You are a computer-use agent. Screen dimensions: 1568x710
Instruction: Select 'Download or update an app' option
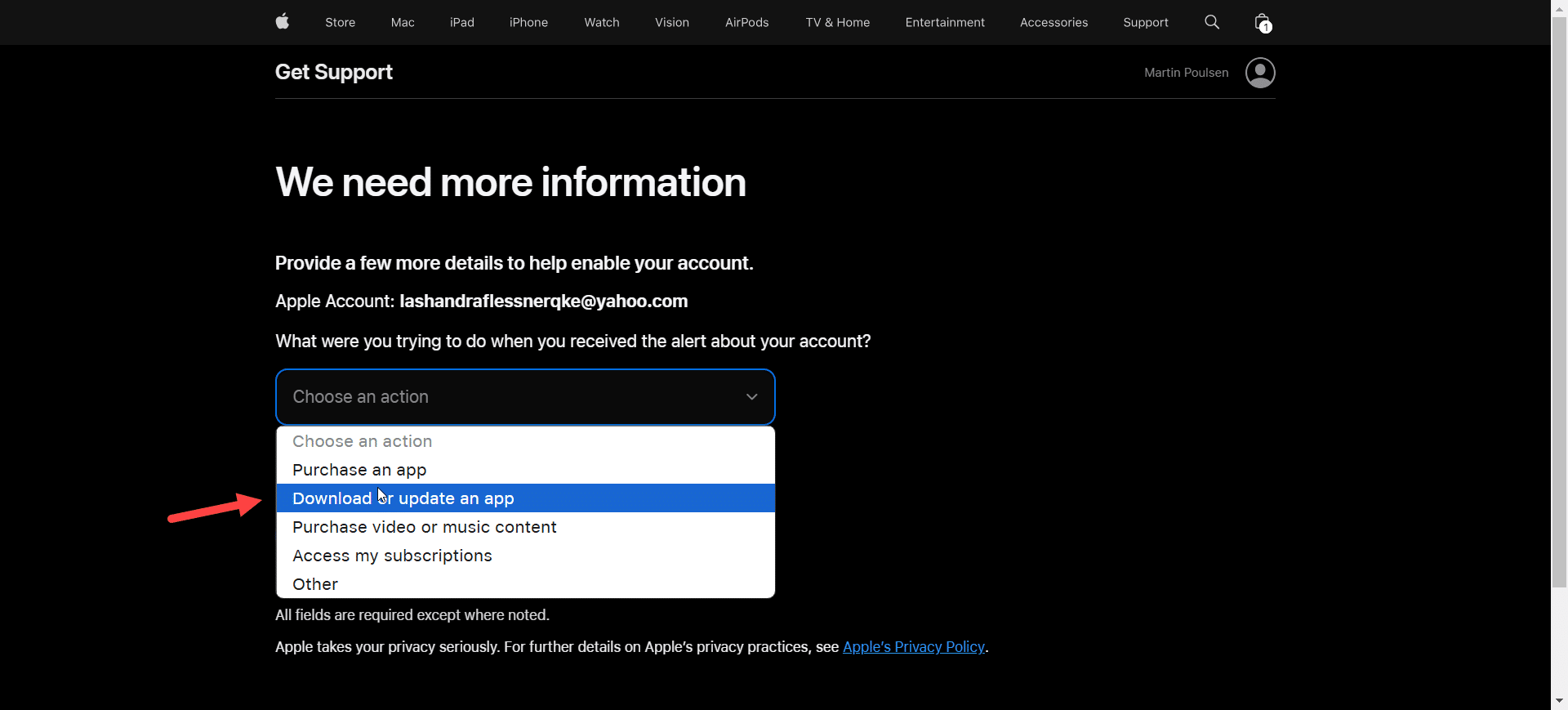pos(525,498)
